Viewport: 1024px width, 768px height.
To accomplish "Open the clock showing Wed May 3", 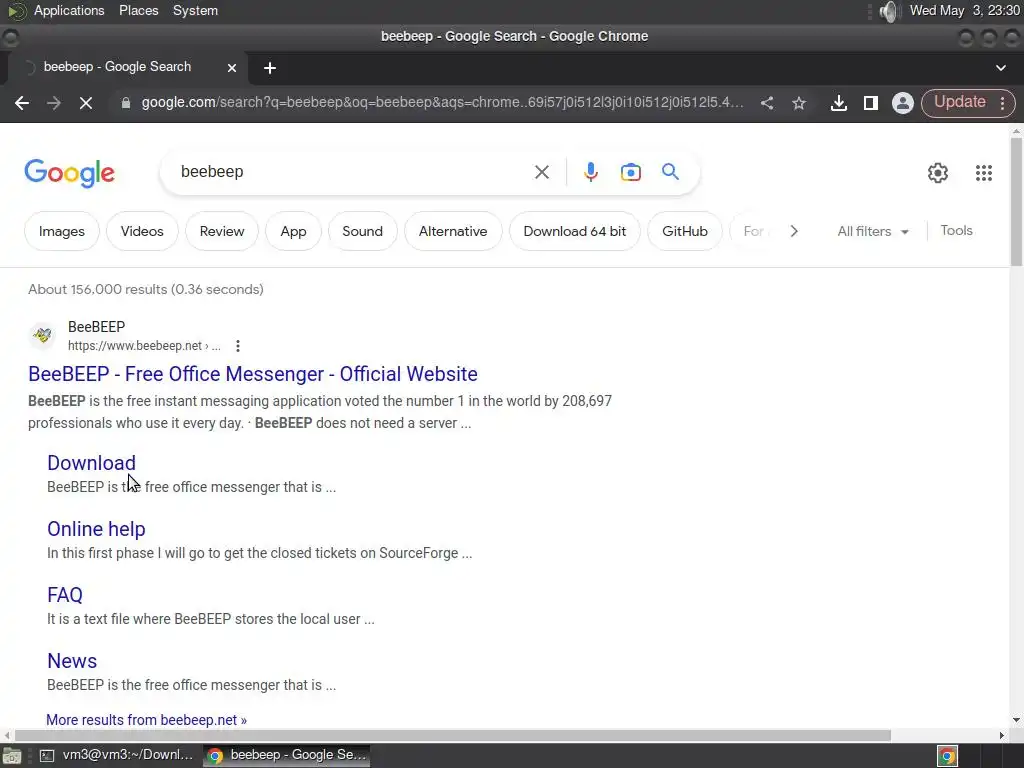I will pyautogui.click(x=965, y=11).
